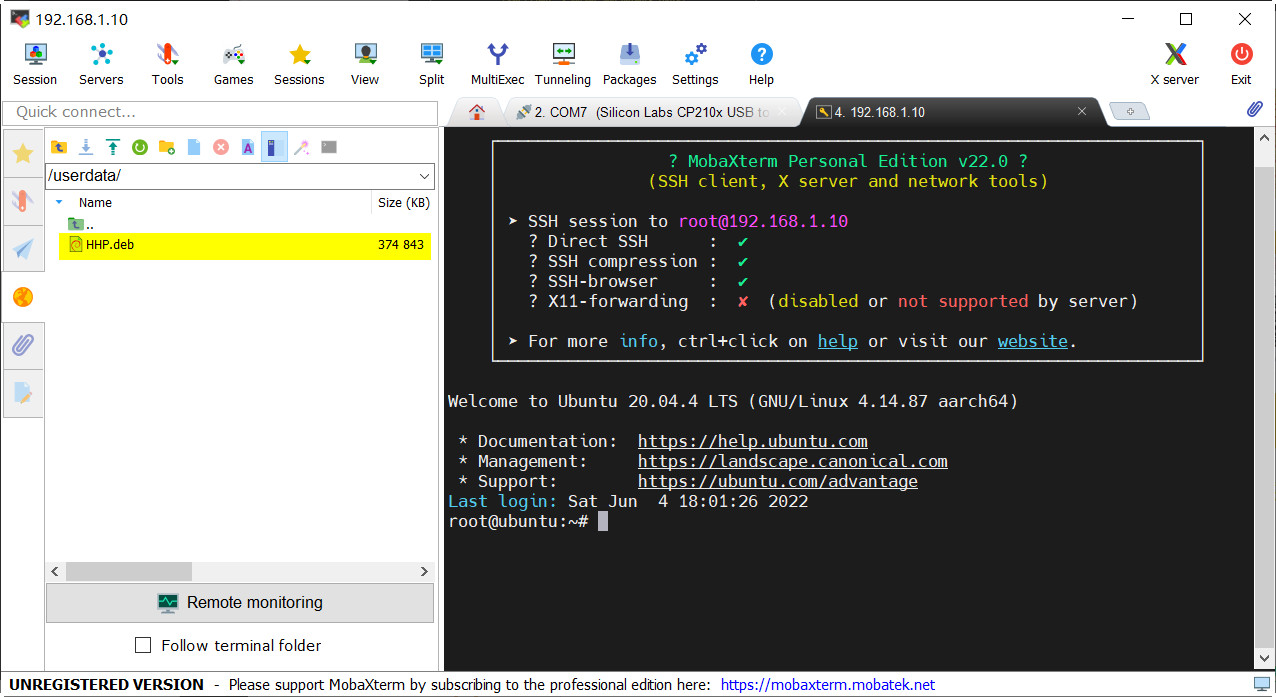1276x697 pixels.
Task: Click root@192.168.1.10 text in terminal
Action: [763, 221]
